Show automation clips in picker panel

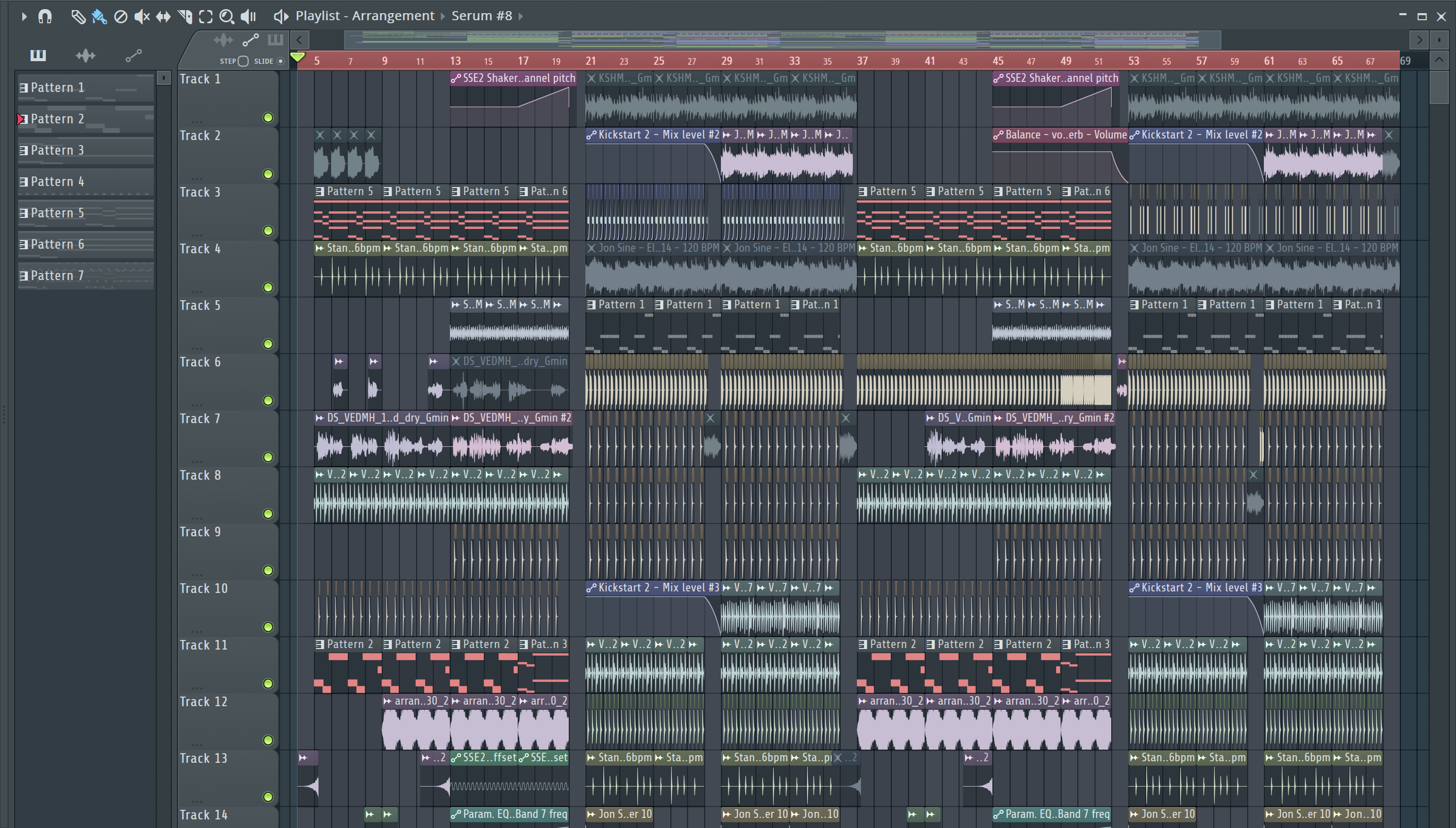(133, 55)
